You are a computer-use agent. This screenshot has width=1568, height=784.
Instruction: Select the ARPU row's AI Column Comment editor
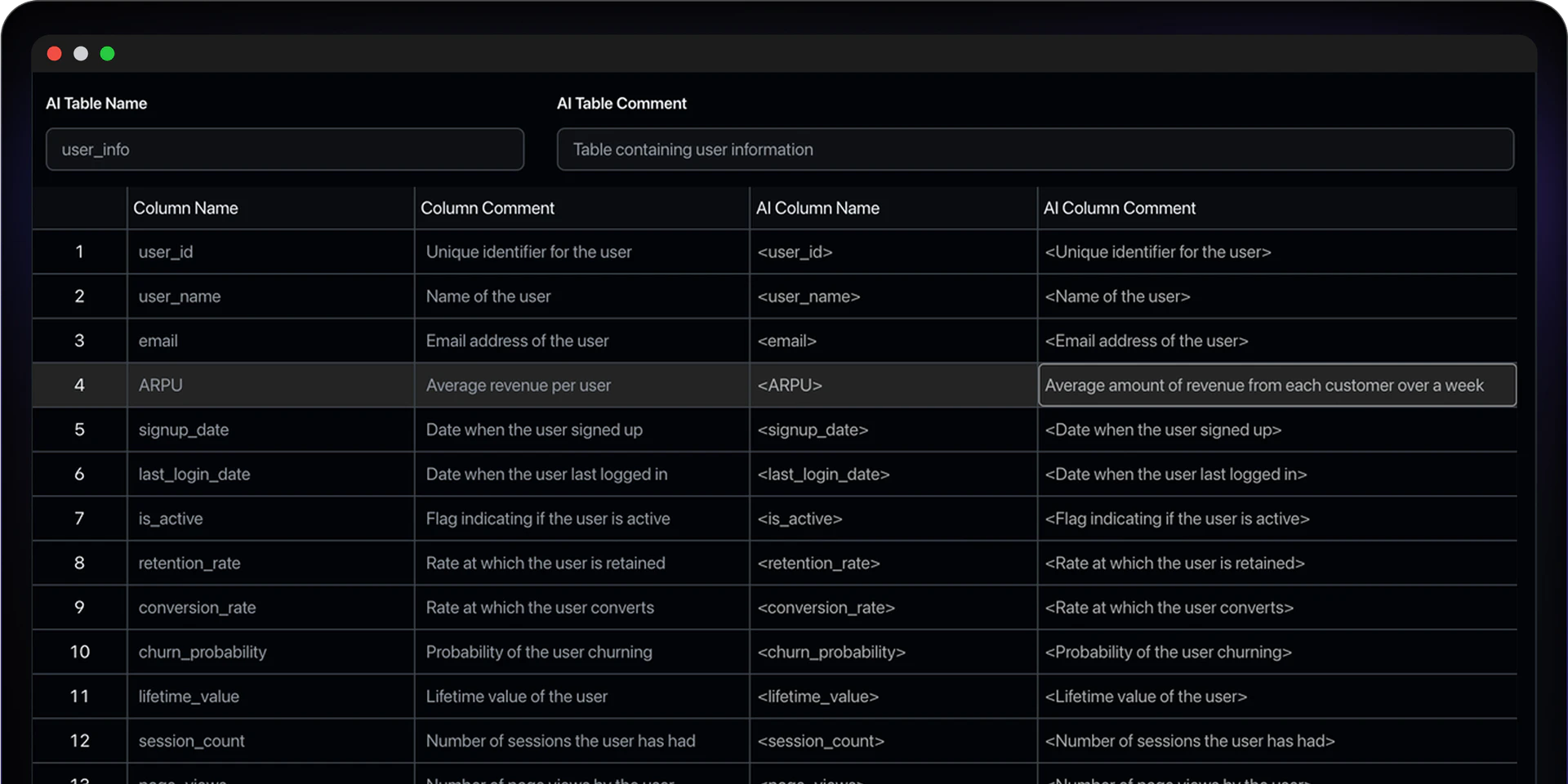click(1276, 385)
